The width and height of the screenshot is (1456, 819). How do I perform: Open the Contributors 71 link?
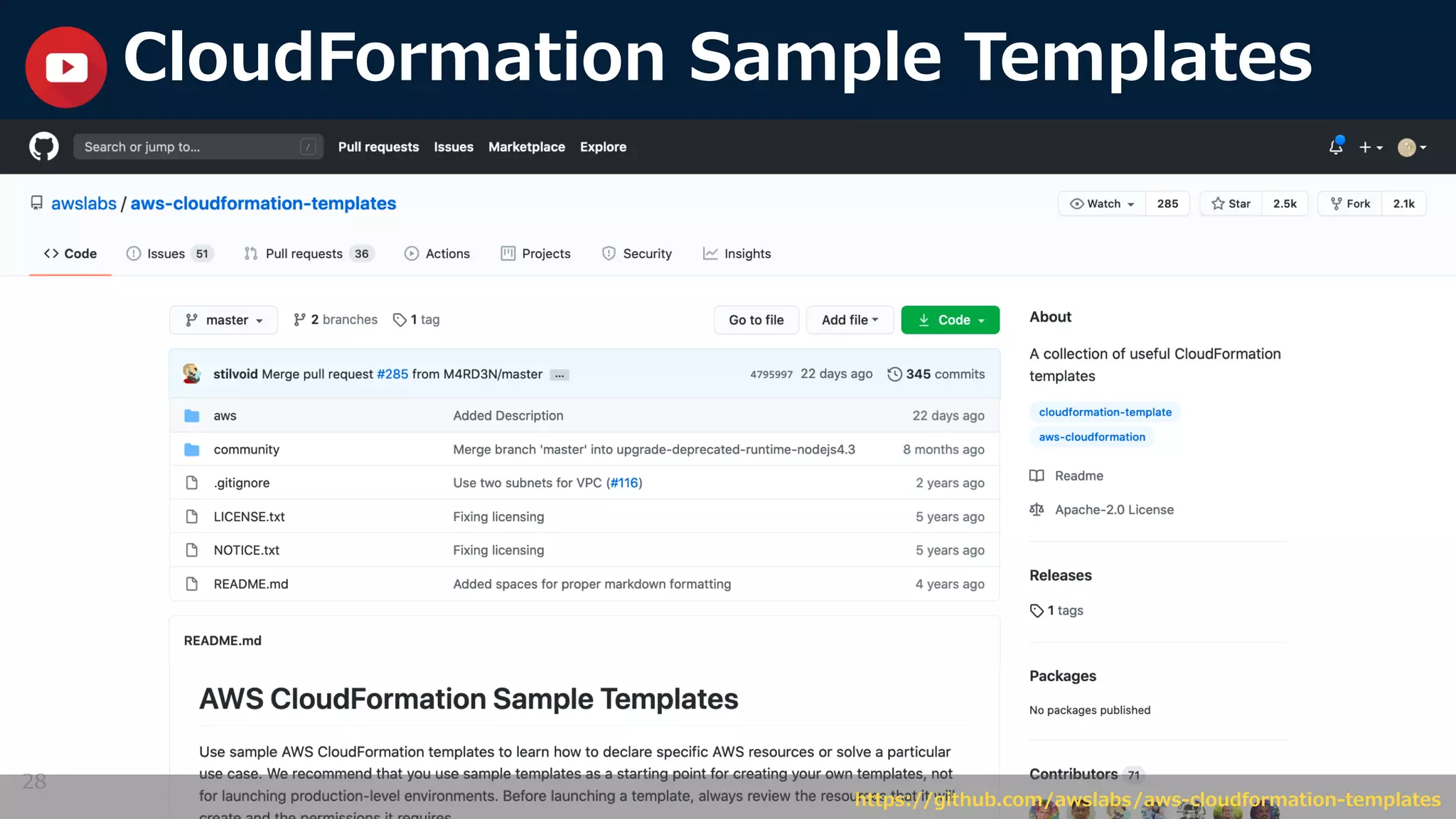(x=1086, y=774)
